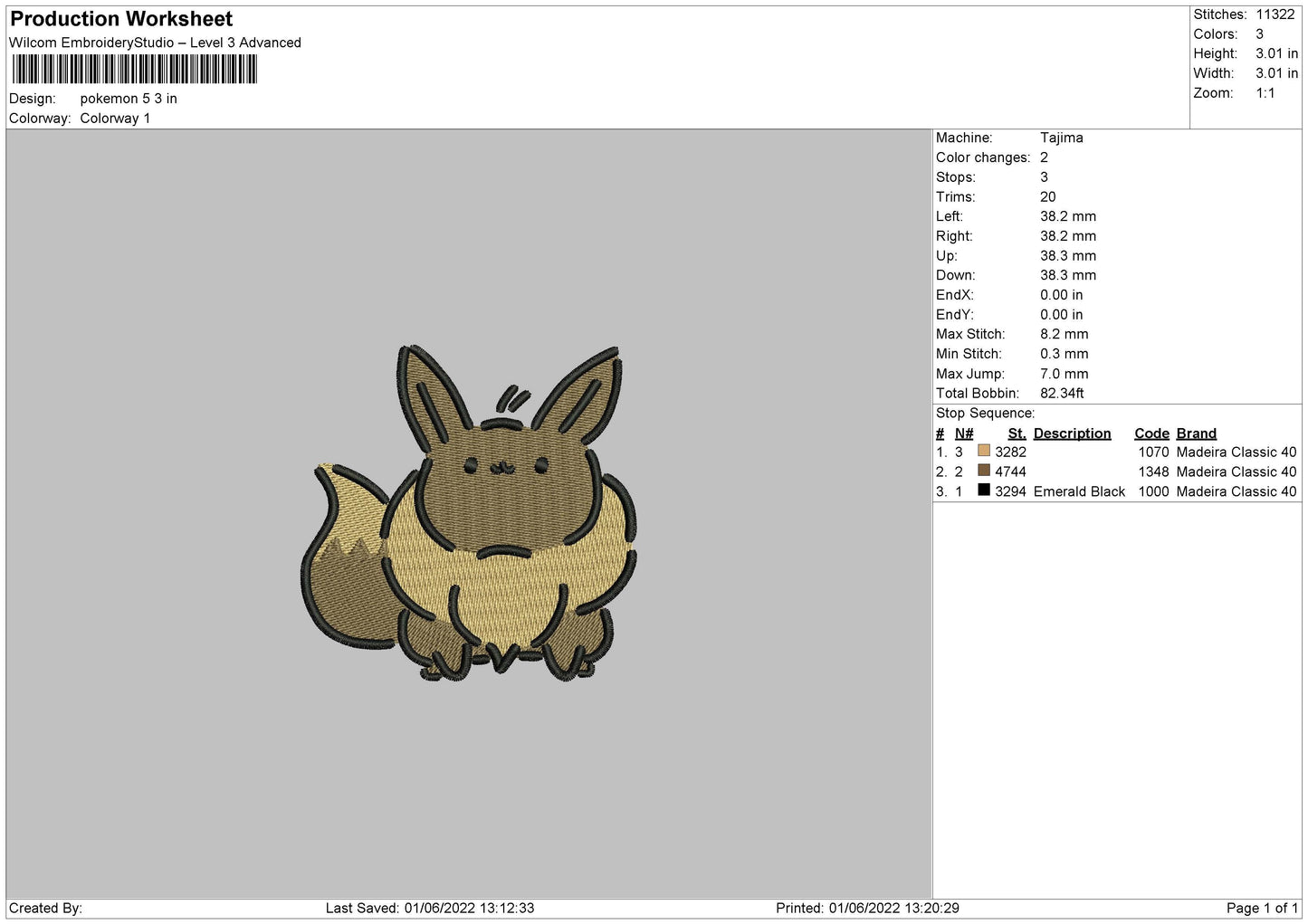Click the Production Worksheet title
The image size is (1308, 924).
click(121, 19)
